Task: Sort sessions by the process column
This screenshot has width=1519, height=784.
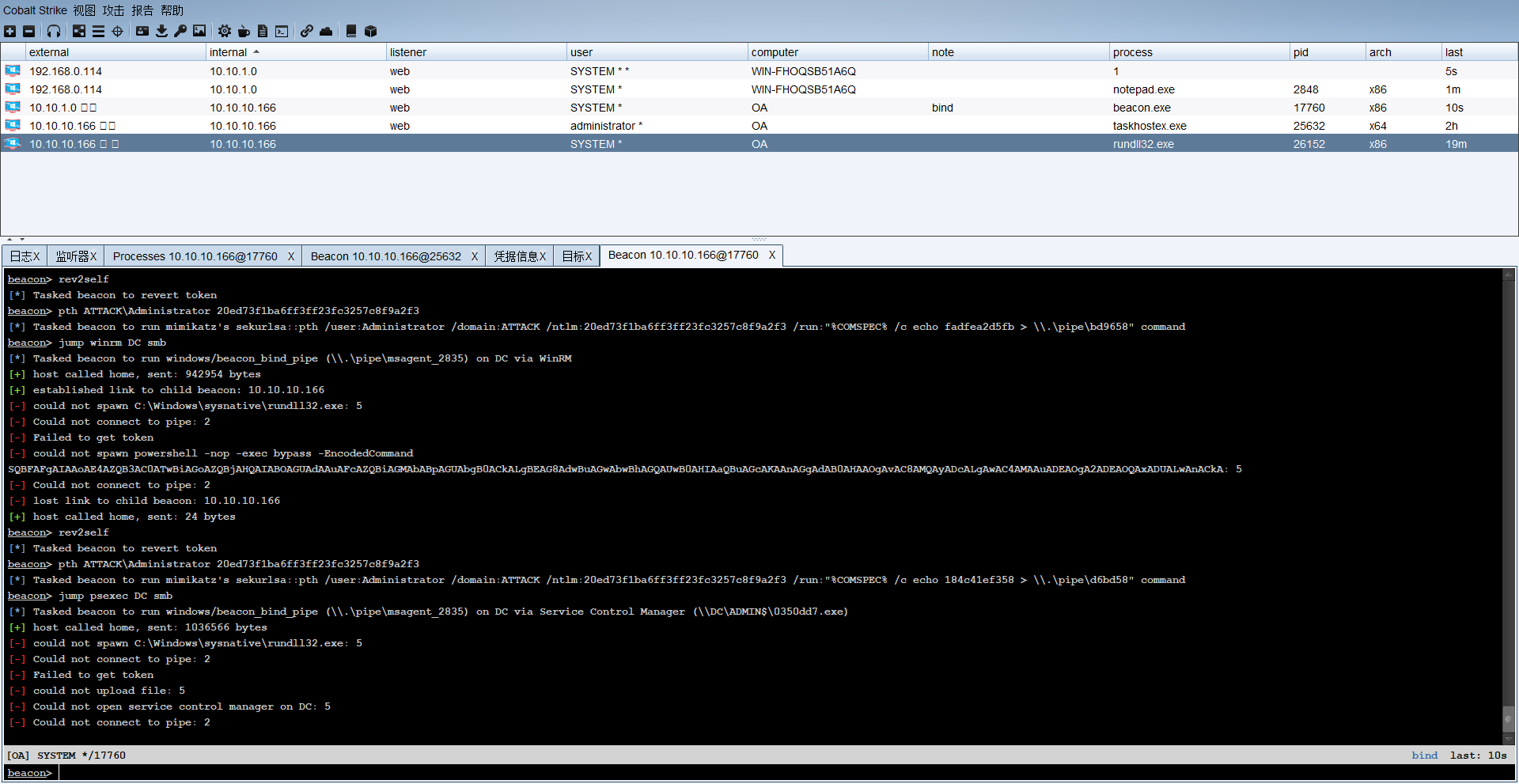Action: [1199, 52]
